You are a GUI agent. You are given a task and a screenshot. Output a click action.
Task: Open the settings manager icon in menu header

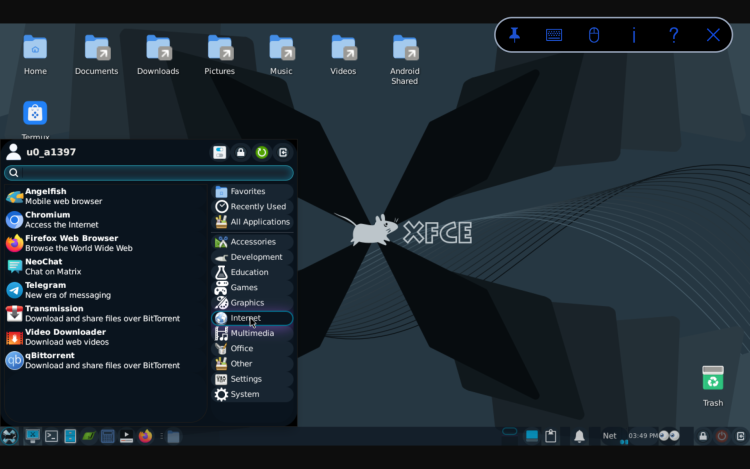click(x=220, y=153)
